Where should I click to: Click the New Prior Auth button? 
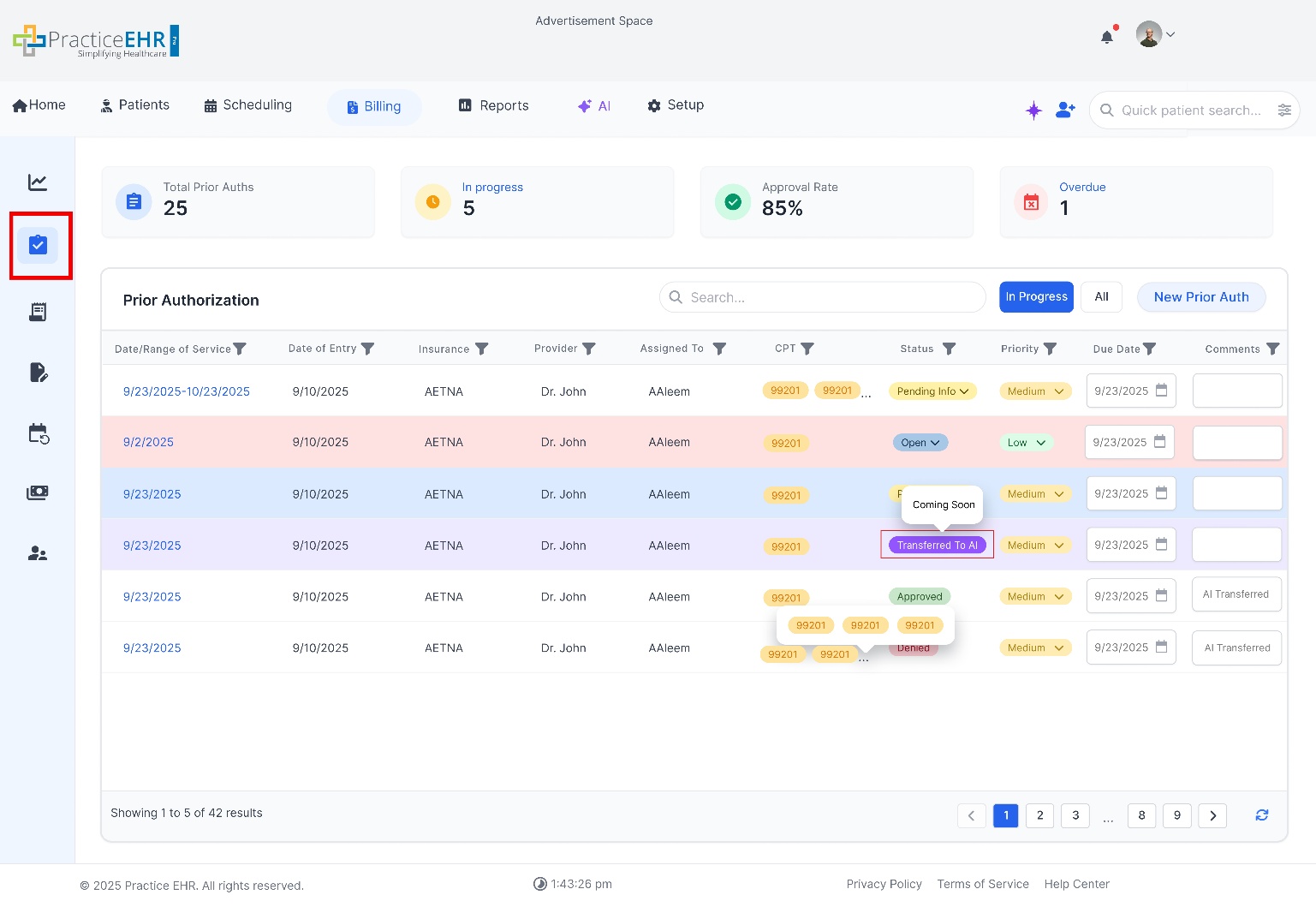click(x=1200, y=297)
